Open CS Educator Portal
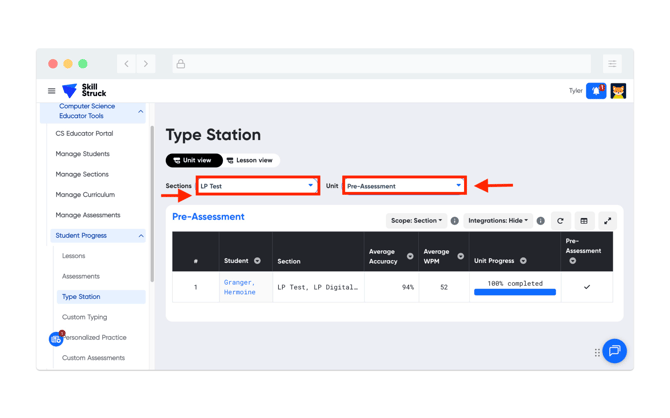Viewport: 670px width, 418px height. [x=84, y=133]
